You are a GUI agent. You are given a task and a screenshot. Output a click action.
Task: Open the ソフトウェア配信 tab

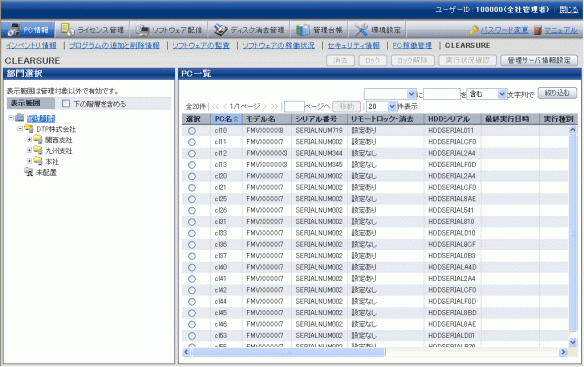pos(168,30)
